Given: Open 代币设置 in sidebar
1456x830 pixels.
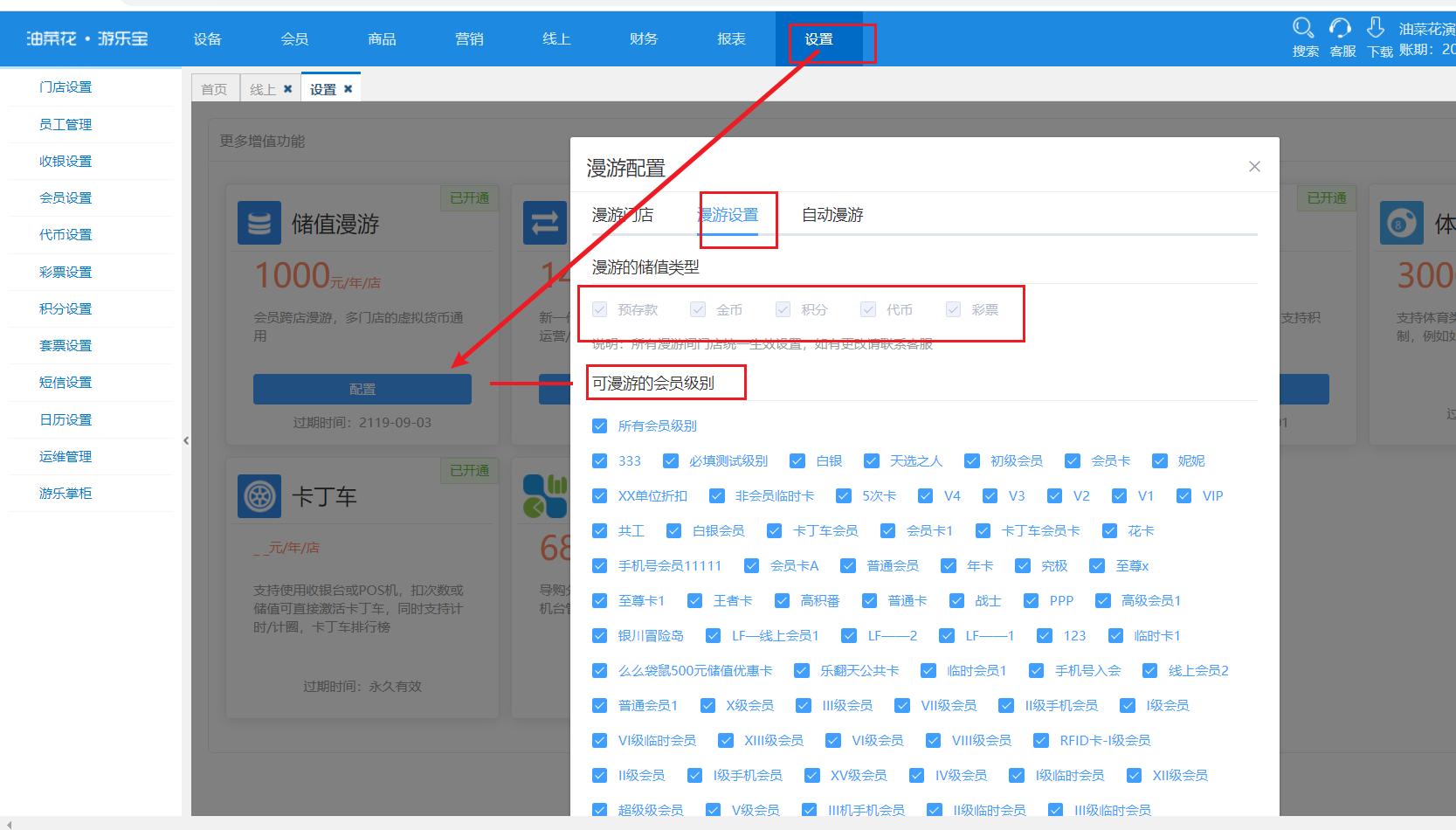Looking at the screenshot, I should tap(66, 235).
